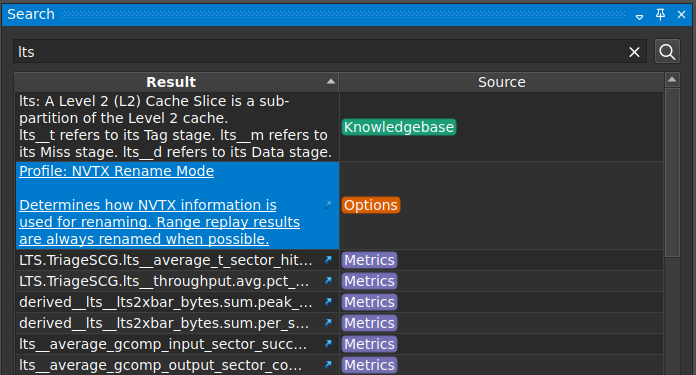Click Metrics tag for lts__throughput.avg.pct row

(369, 281)
